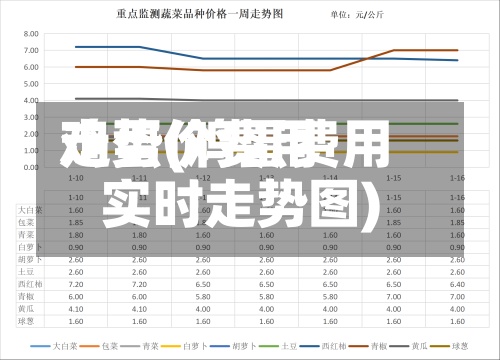Select 西红柿 price 7.20 under 1-10
Viewport: 500px width, 360px height.
76,284
